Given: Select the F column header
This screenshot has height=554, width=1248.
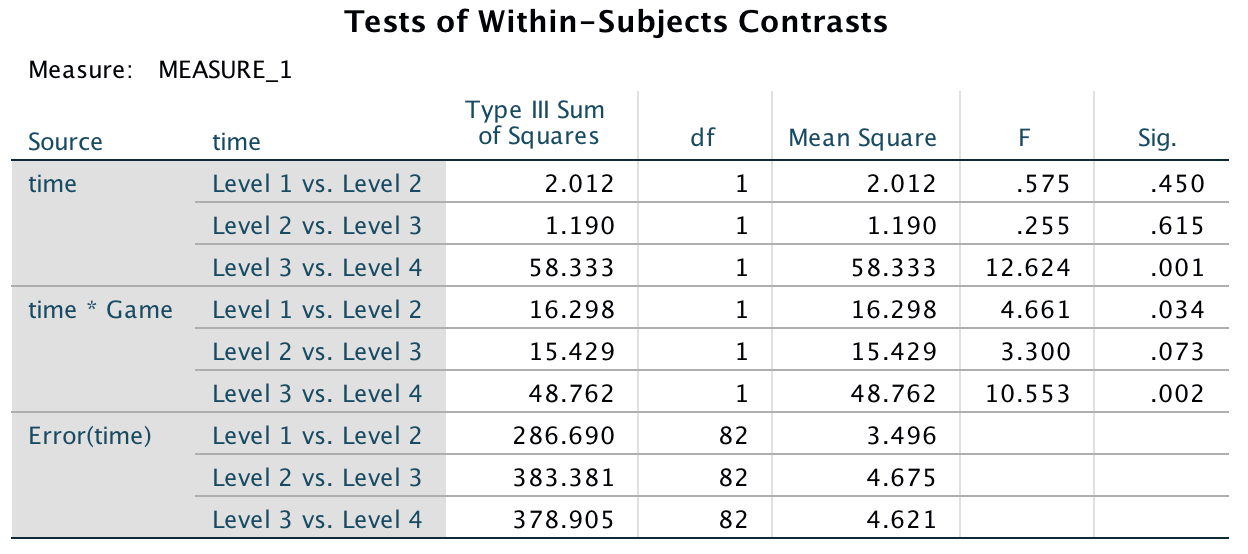Looking at the screenshot, I should tap(1025, 138).
